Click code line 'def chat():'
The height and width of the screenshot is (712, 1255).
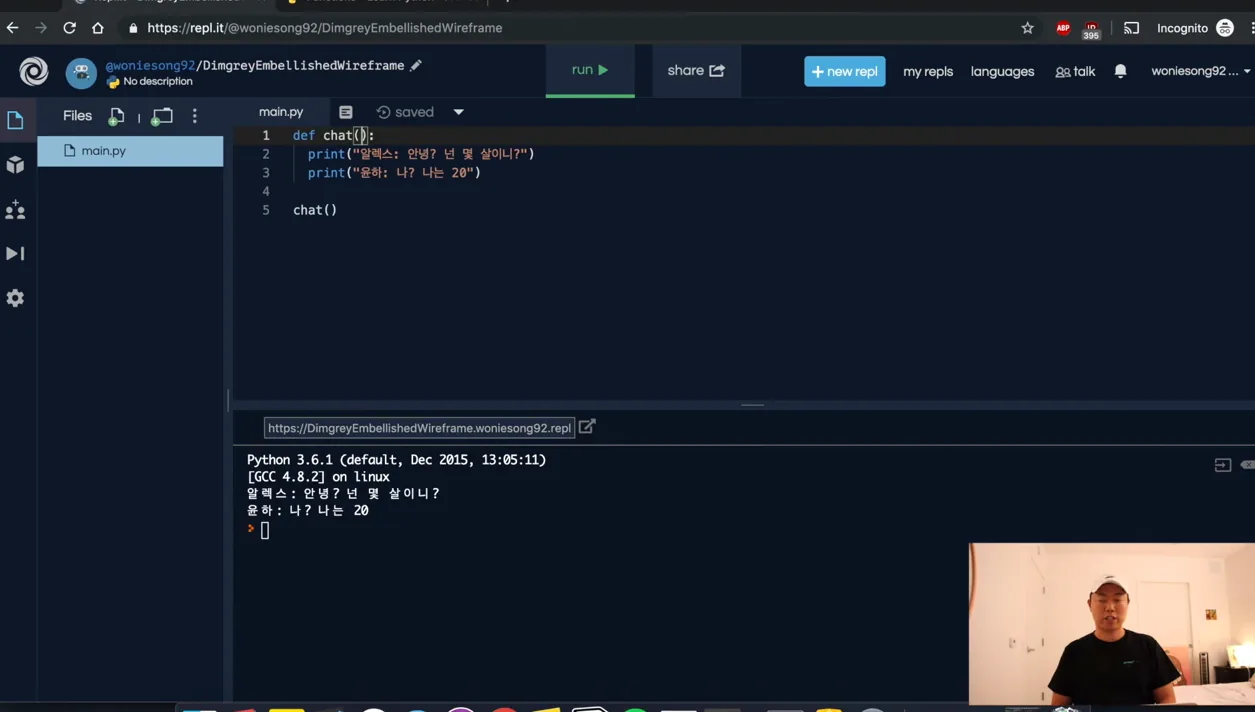(x=333, y=135)
